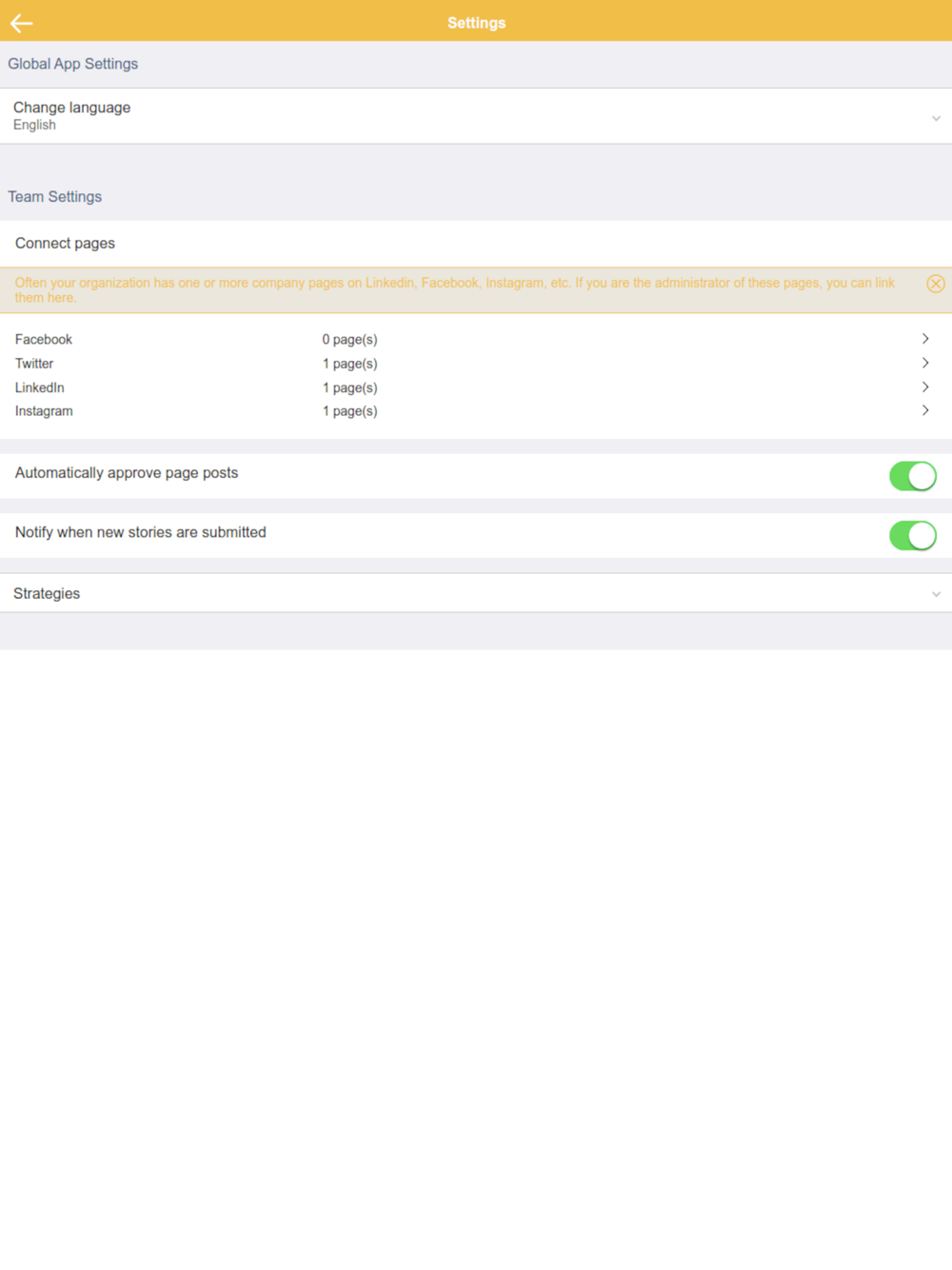Click the Strategies label
This screenshot has height=1270, width=952.
tap(47, 594)
